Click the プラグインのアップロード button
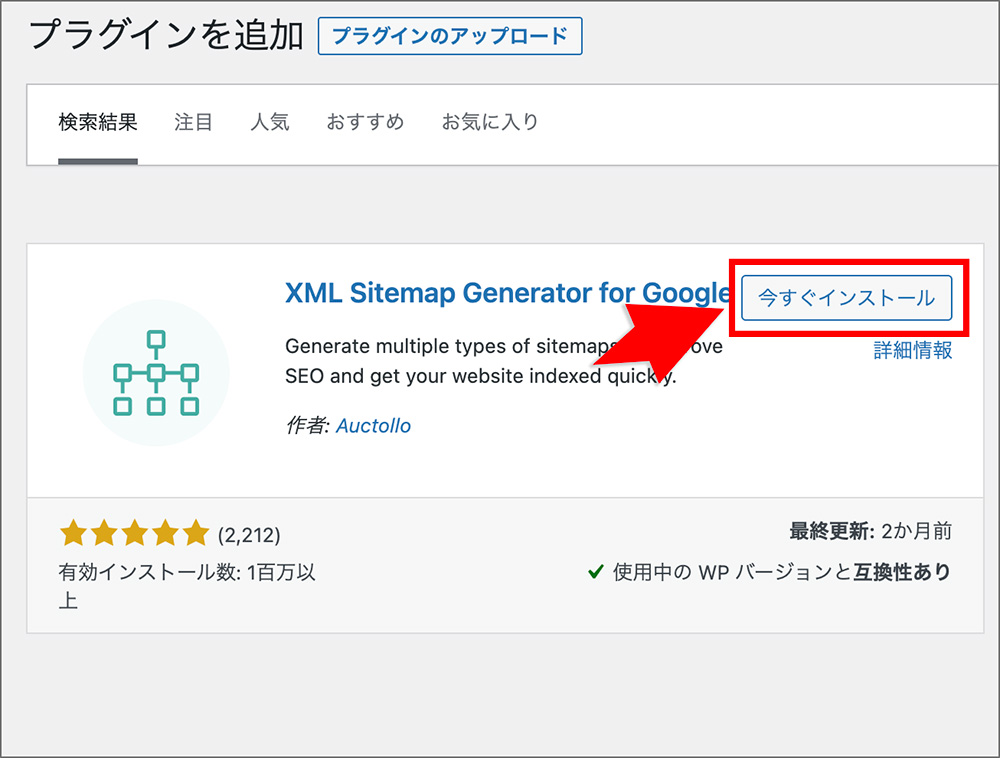The image size is (1000, 758). 450,36
